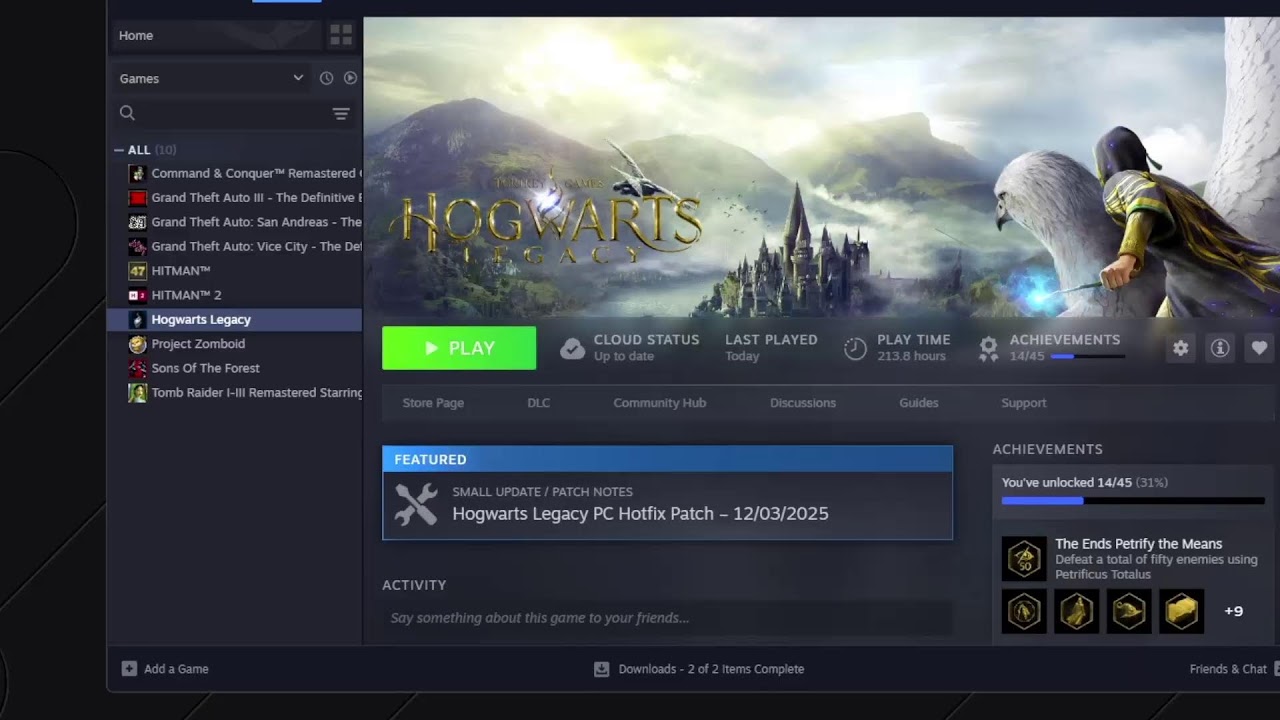1280x720 pixels.
Task: Open game settings gear icon
Action: tap(1181, 348)
